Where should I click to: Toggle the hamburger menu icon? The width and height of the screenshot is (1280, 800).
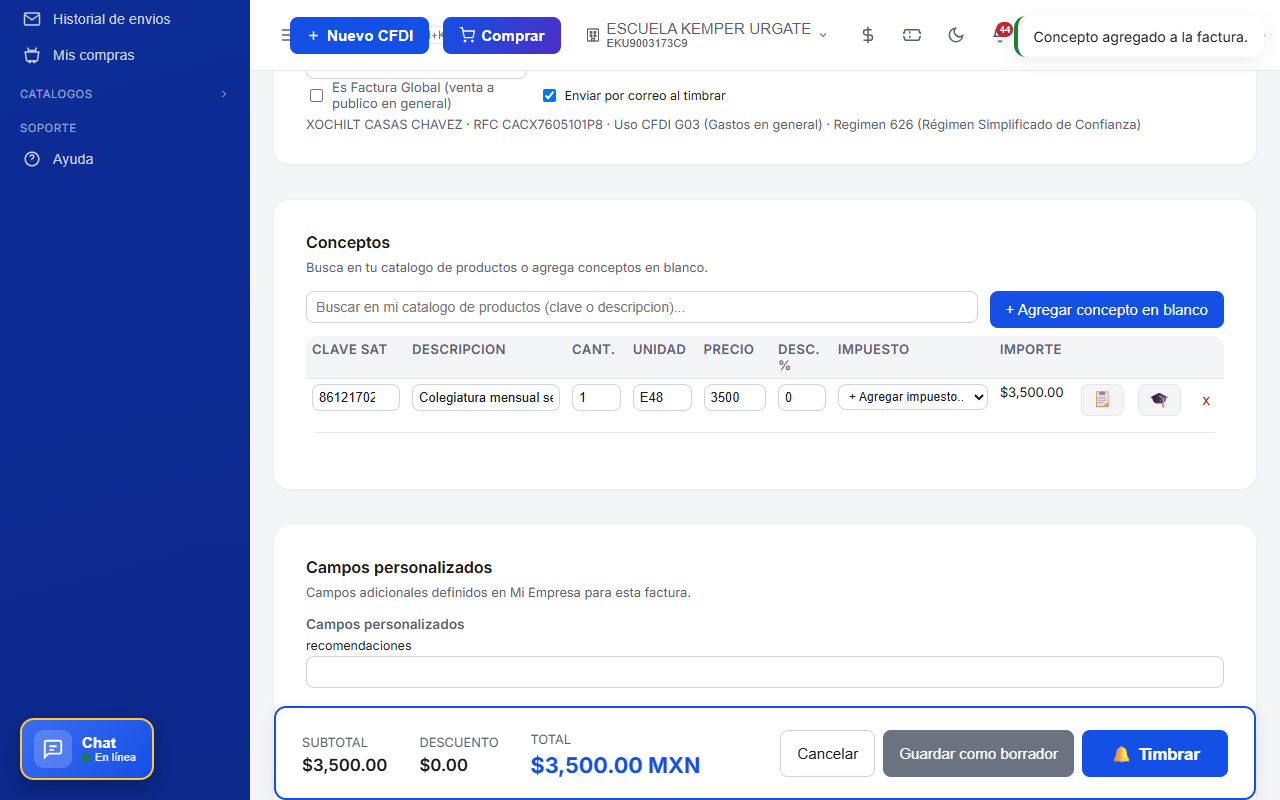[x=286, y=35]
